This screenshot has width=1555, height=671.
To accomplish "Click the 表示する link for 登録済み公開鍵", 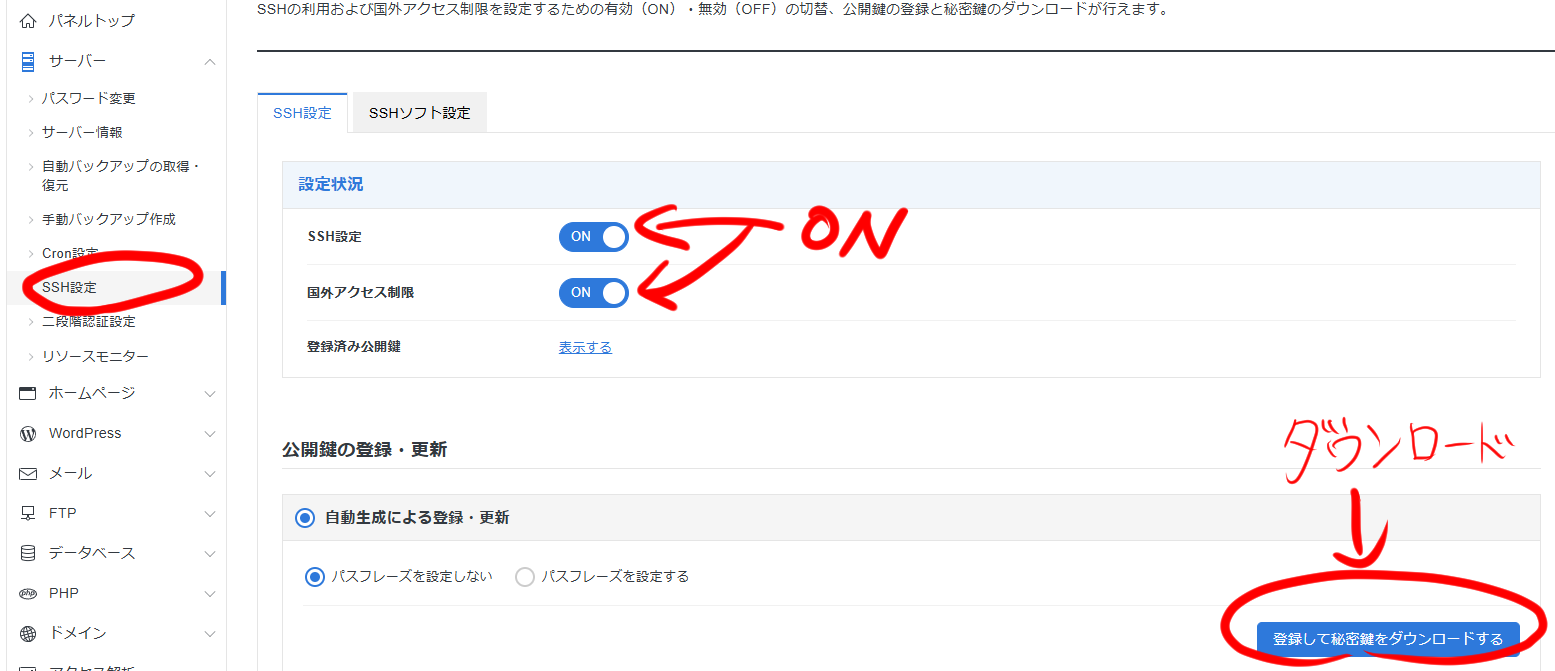I will (x=585, y=347).
